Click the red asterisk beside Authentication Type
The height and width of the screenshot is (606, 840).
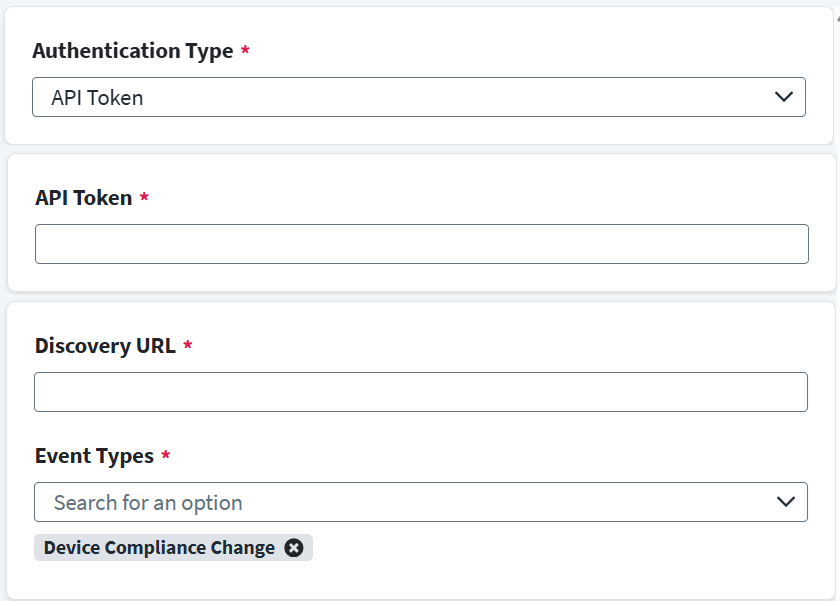pyautogui.click(x=245, y=51)
